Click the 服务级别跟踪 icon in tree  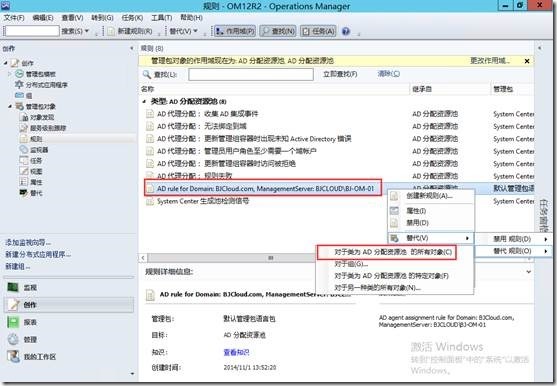24,128
